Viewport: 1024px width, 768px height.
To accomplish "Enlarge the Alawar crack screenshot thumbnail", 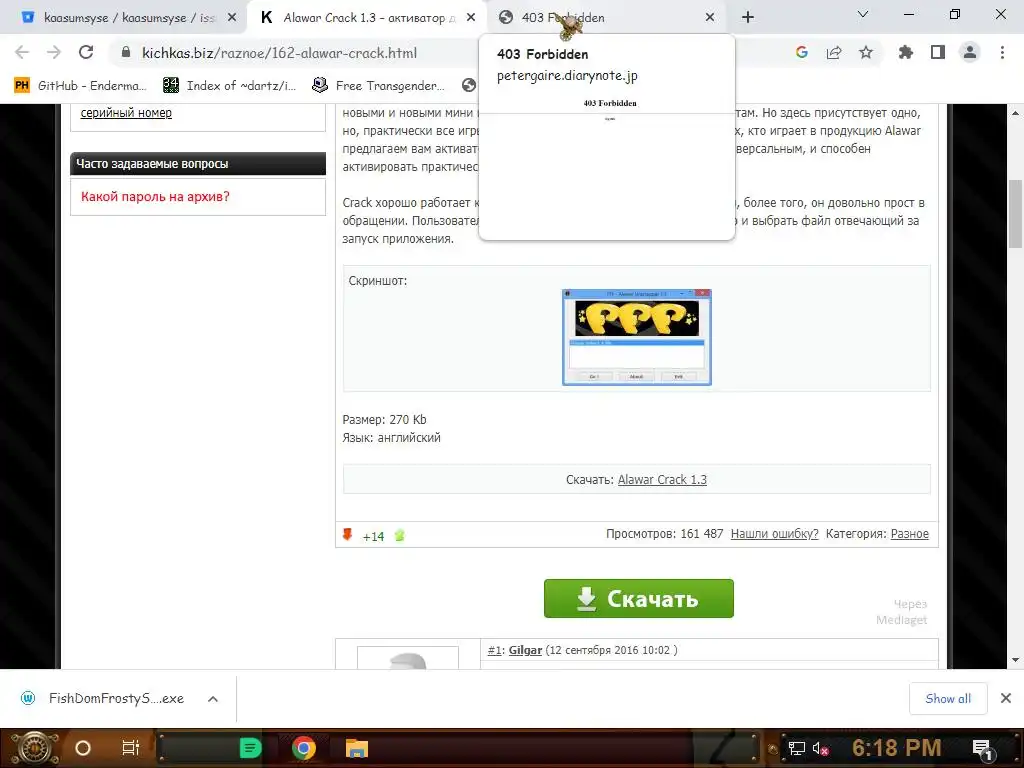I will (637, 337).
